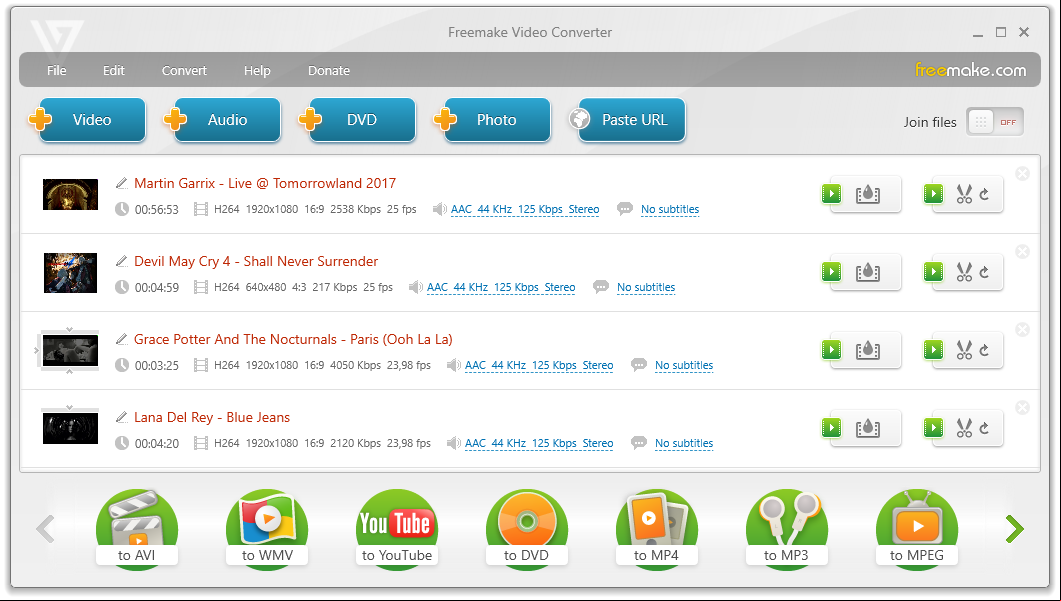The width and height of the screenshot is (1061, 601).
Task: Add images with the Photo button
Action: 492,120
